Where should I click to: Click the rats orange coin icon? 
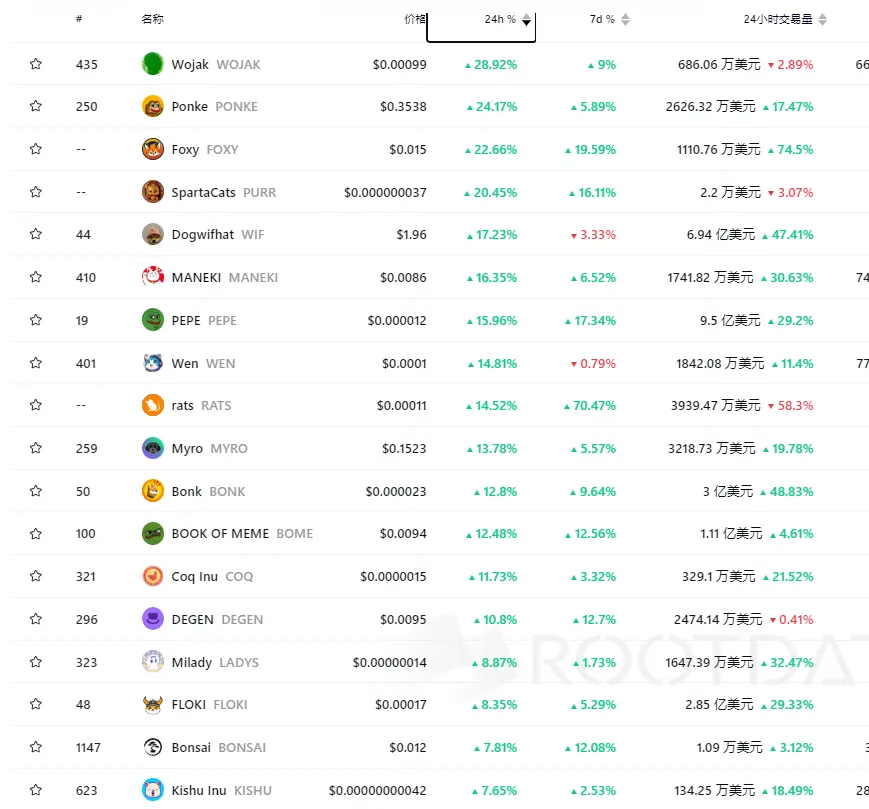coord(152,405)
